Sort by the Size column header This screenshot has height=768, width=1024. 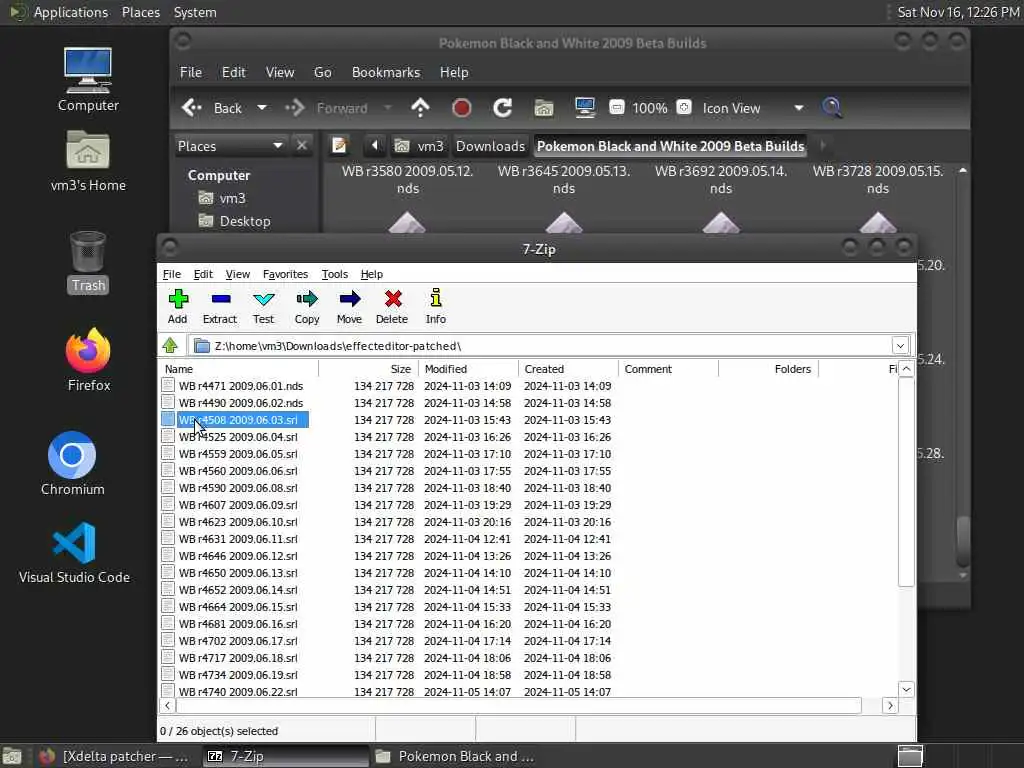pyautogui.click(x=368, y=369)
